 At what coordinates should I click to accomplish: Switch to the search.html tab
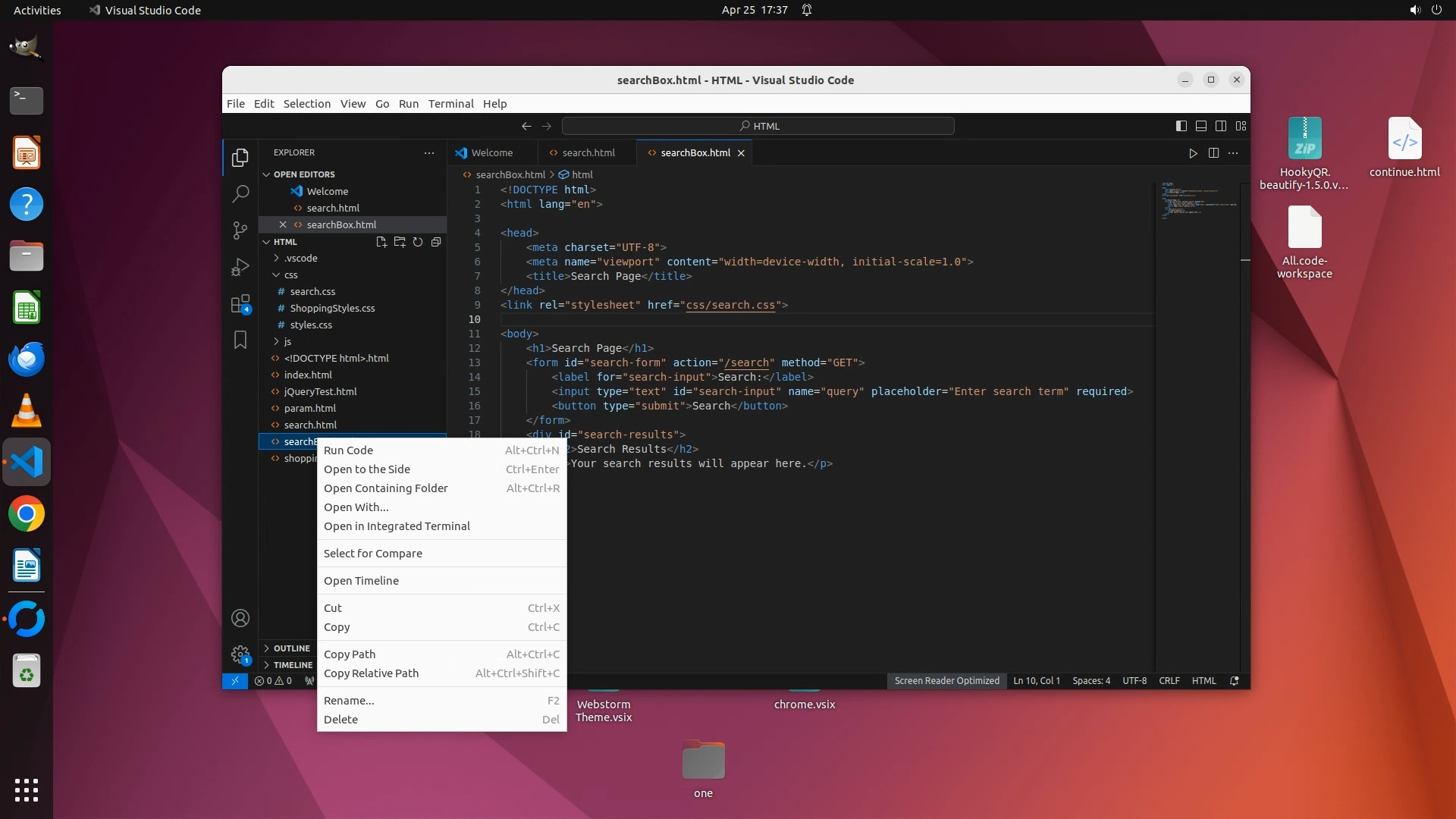588,152
